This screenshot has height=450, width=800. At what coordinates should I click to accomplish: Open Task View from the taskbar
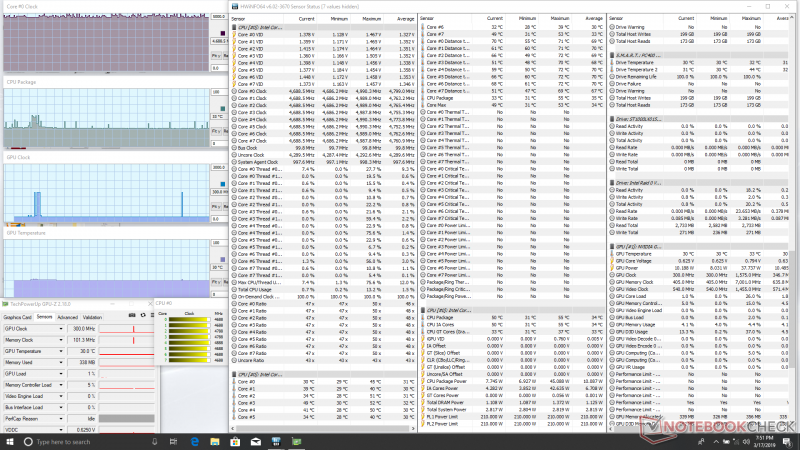173,441
